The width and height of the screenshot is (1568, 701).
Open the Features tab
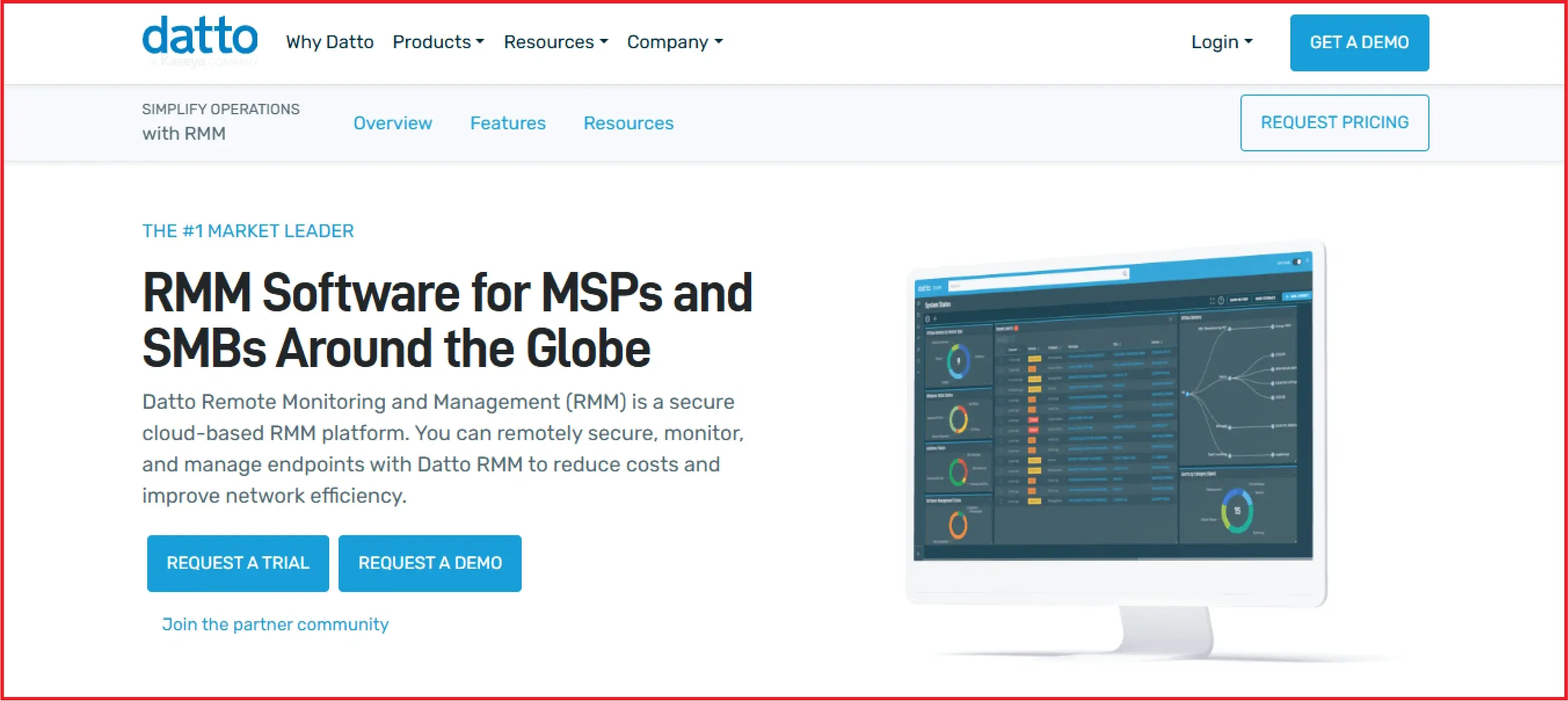tap(508, 123)
